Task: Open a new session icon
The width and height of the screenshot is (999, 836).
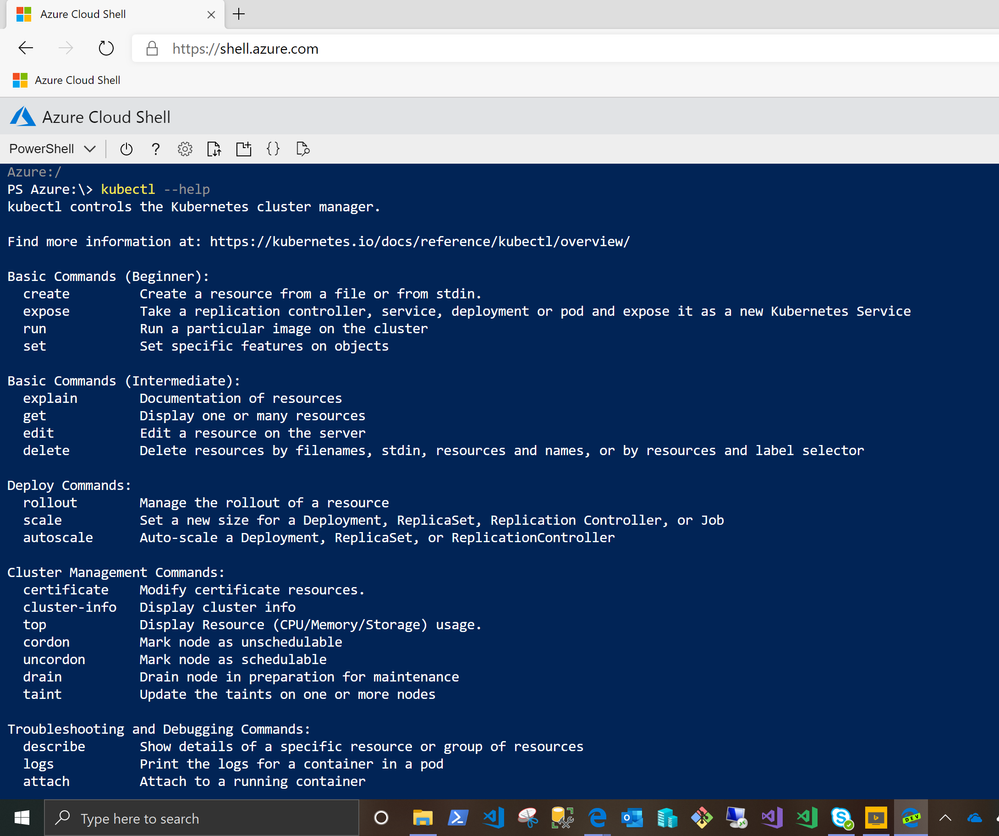Action: (x=243, y=149)
